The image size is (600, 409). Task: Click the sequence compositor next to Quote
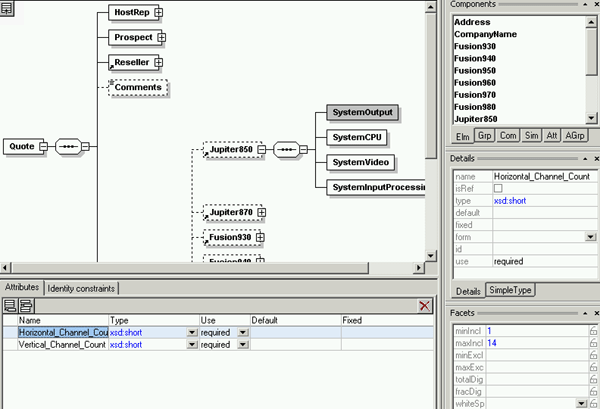point(68,147)
